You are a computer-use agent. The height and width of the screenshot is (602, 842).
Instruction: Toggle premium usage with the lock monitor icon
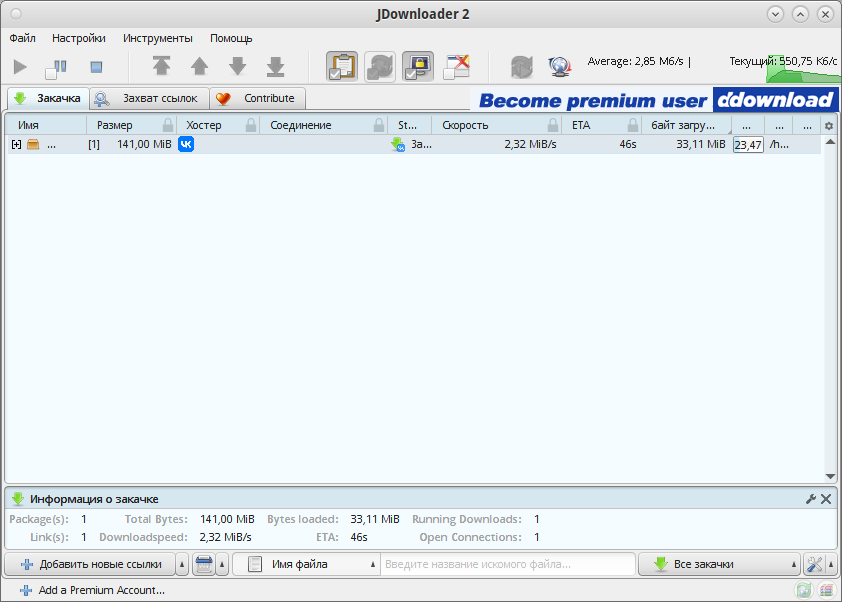[418, 67]
